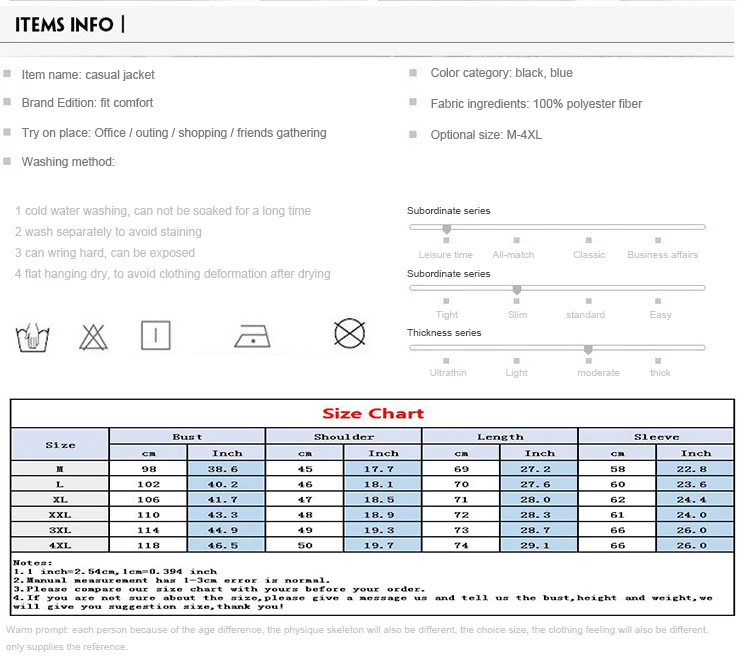
Task: Select the 'standard' fit label
Action: click(585, 315)
